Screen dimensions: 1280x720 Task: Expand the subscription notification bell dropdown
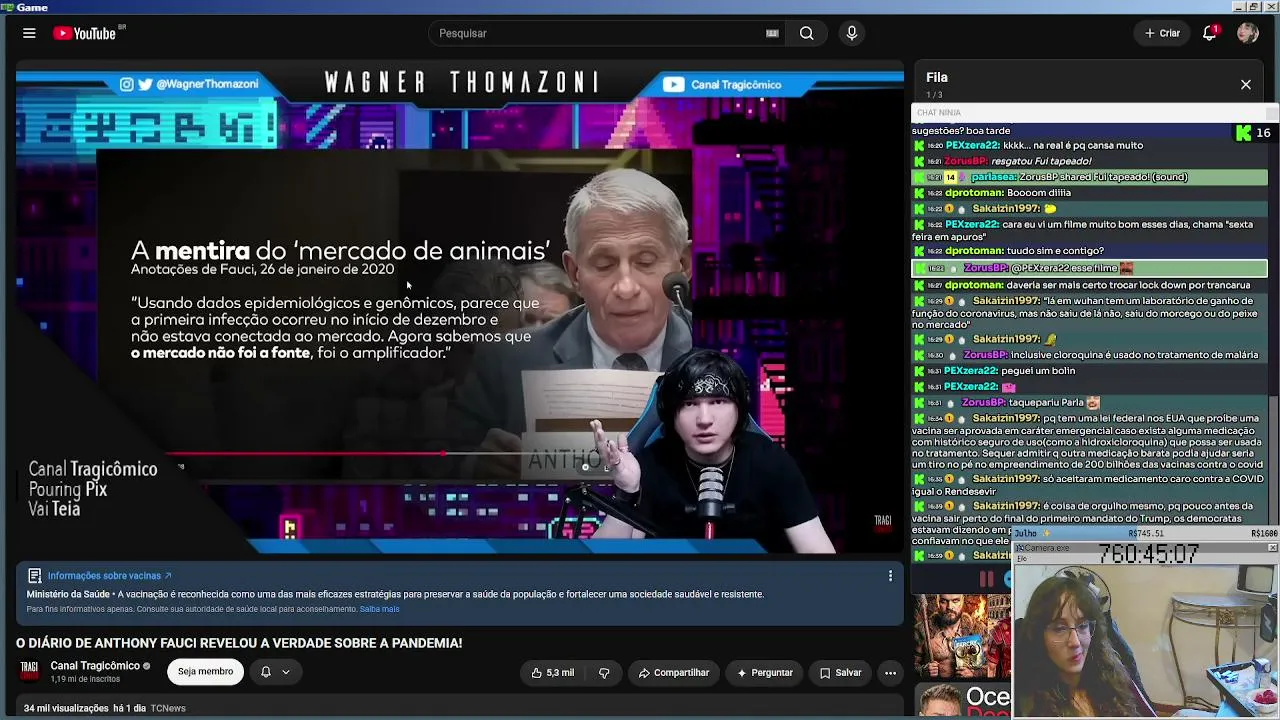click(x=275, y=672)
